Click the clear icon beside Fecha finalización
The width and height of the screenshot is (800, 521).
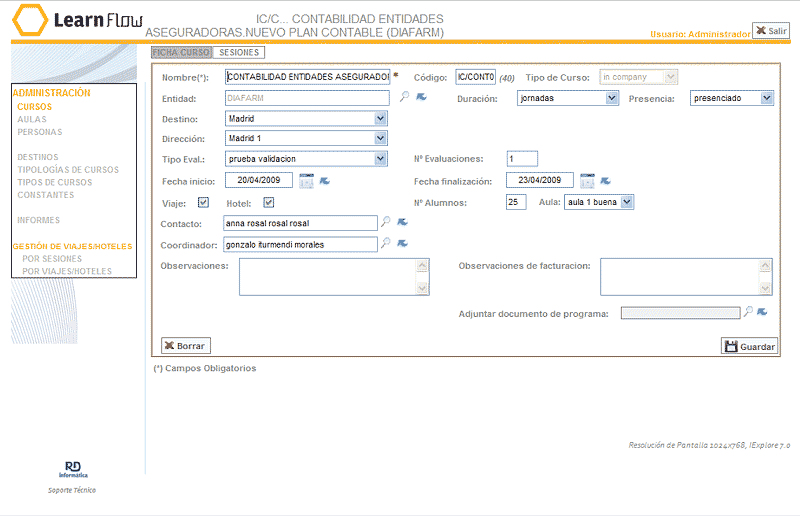click(606, 181)
